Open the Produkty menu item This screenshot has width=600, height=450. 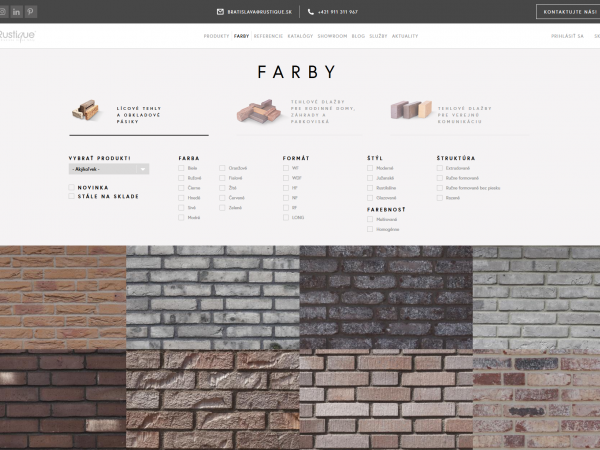tap(216, 35)
